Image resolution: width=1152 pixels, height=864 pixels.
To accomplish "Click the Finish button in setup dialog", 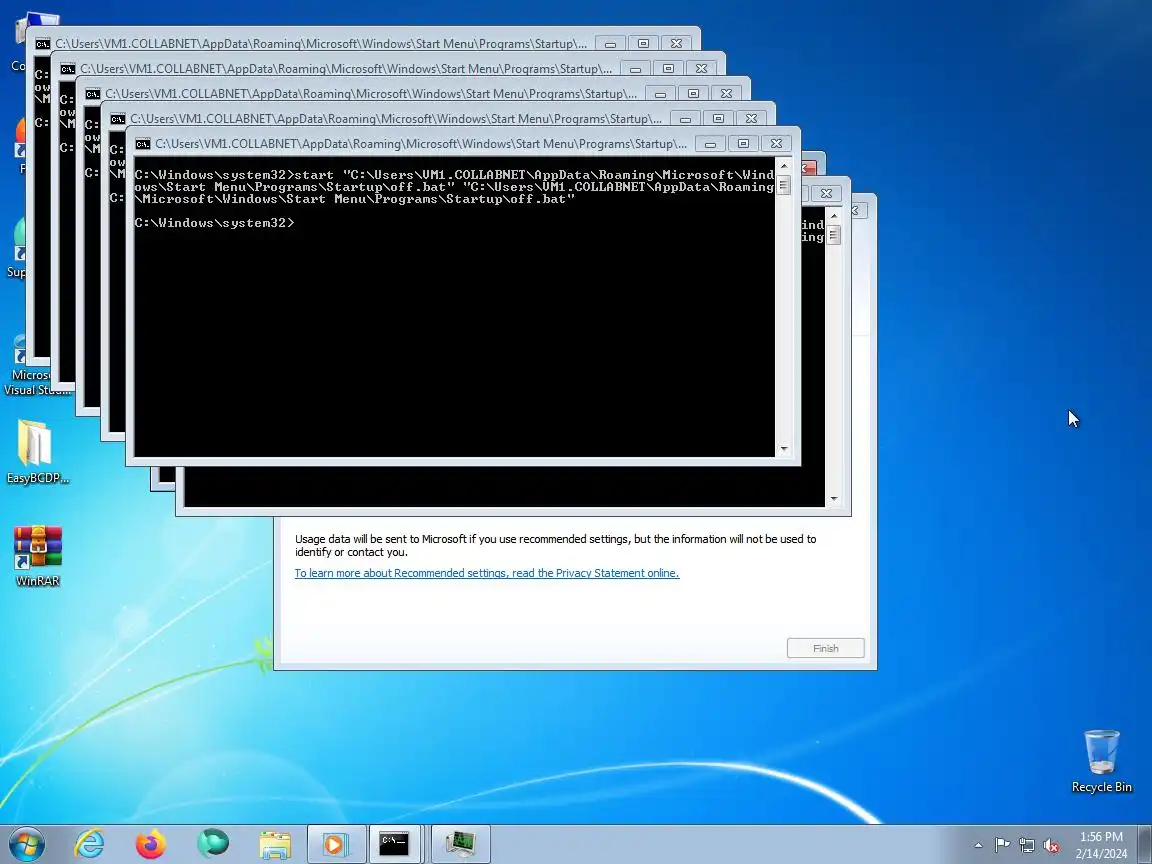I will (825, 648).
